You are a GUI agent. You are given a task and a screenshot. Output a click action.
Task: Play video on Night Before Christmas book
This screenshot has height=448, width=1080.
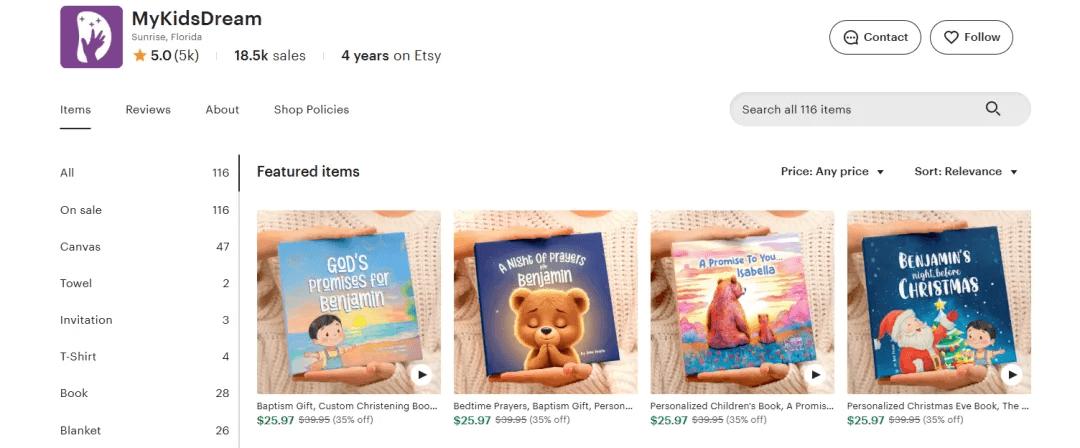tap(1012, 375)
